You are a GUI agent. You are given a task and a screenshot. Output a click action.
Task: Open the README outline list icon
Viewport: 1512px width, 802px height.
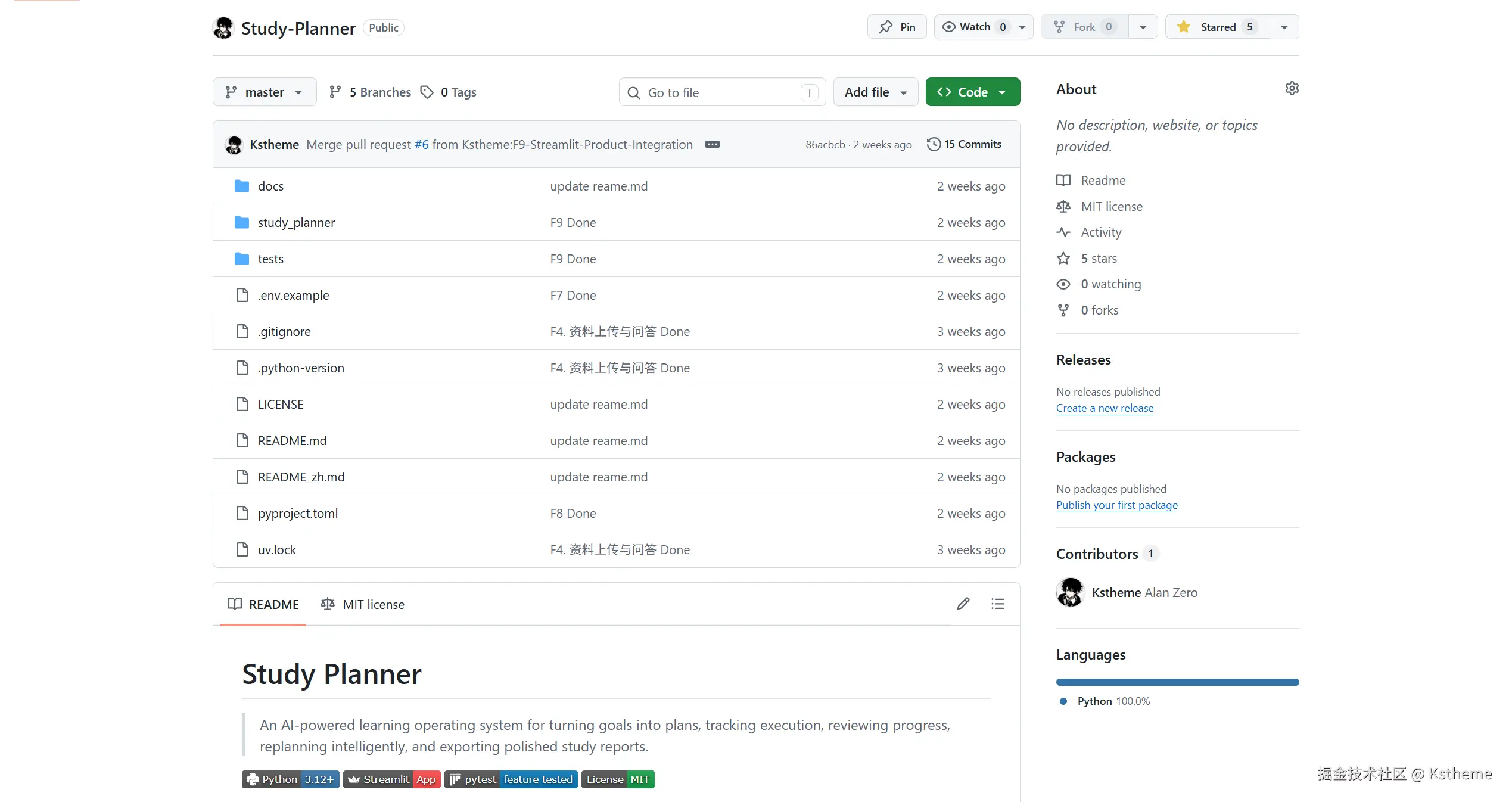click(x=998, y=604)
